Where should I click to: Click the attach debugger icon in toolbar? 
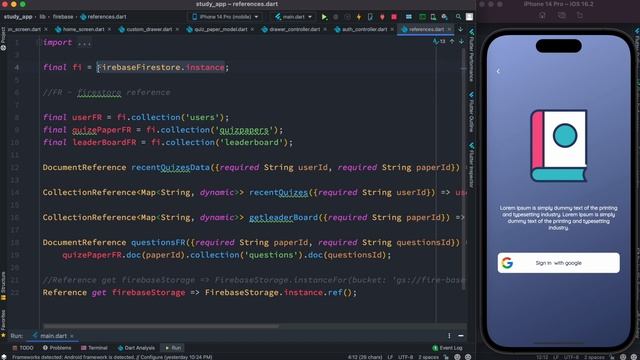pyautogui.click(x=370, y=17)
